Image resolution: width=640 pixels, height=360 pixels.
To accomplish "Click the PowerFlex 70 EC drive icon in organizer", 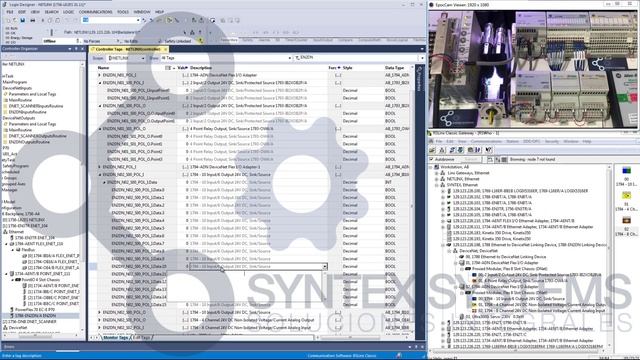I will click(x=12, y=310).
